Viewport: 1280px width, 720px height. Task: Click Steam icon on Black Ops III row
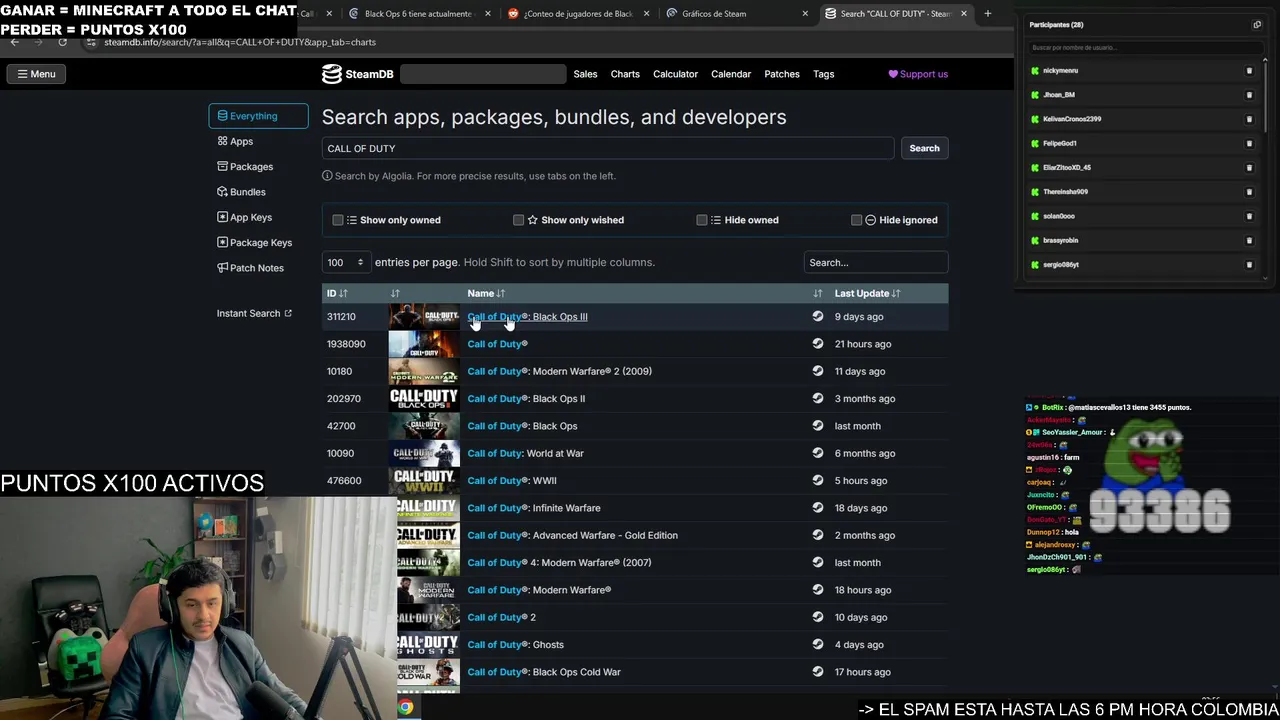click(818, 316)
